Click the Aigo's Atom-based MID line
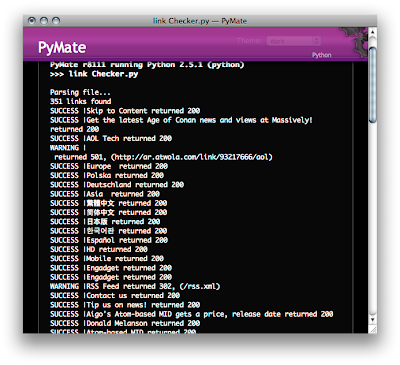Image resolution: width=400 pixels, height=365 pixels. pyautogui.click(x=191, y=314)
